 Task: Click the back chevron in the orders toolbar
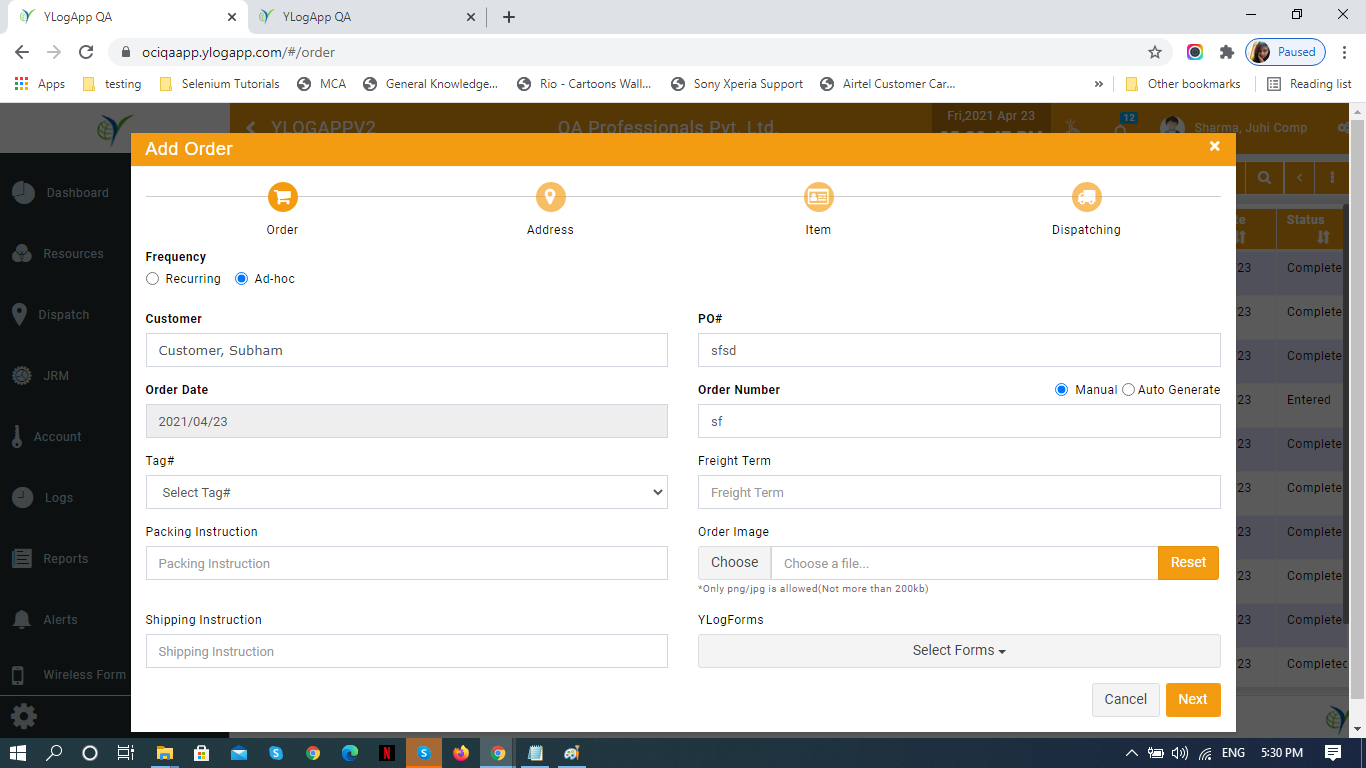click(1299, 178)
